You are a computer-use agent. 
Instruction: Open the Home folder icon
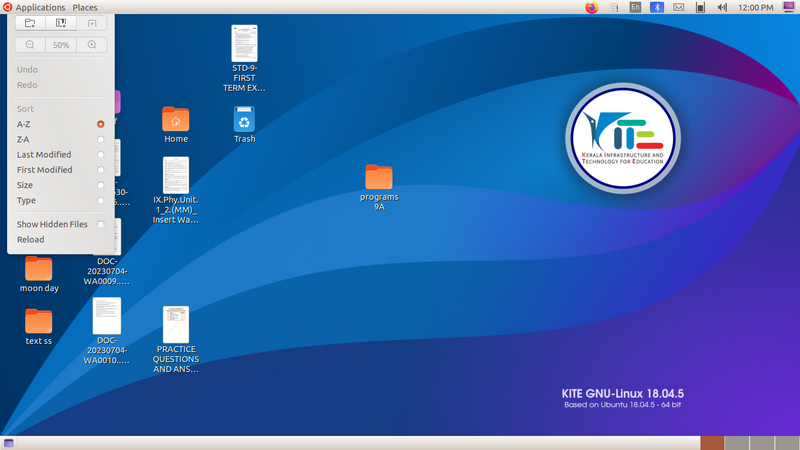[x=176, y=120]
